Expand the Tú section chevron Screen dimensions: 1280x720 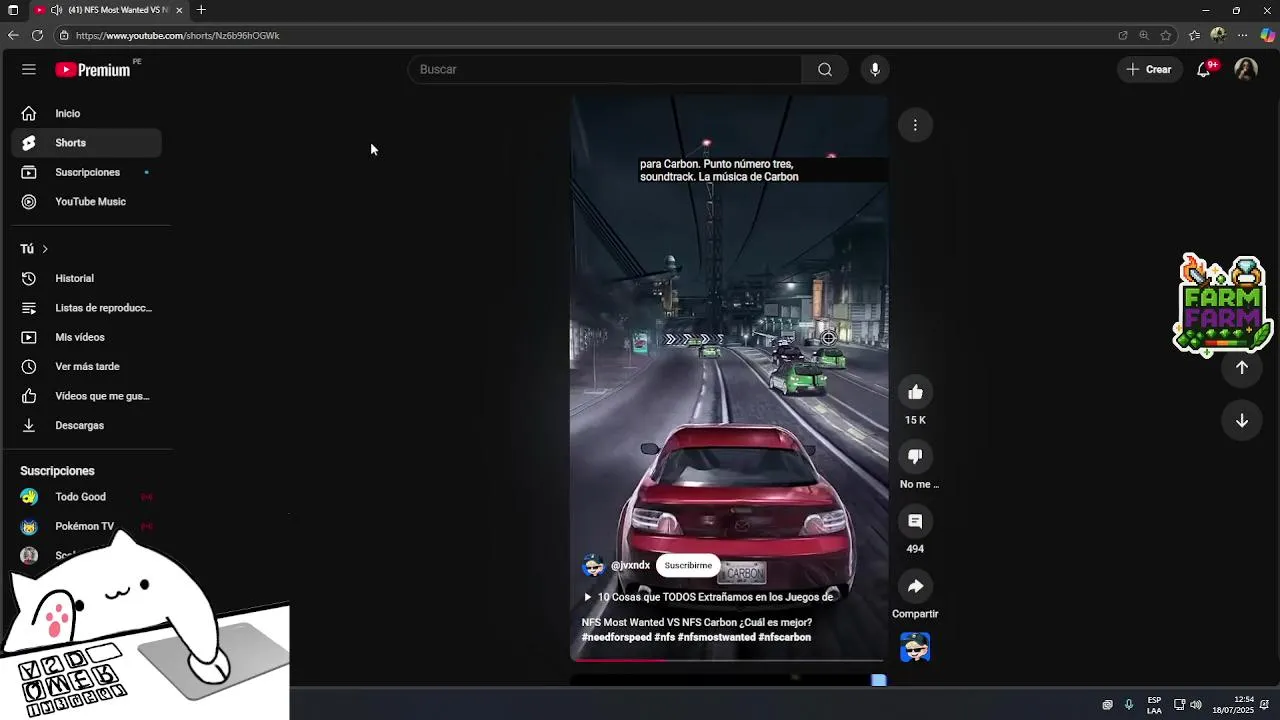(x=45, y=249)
